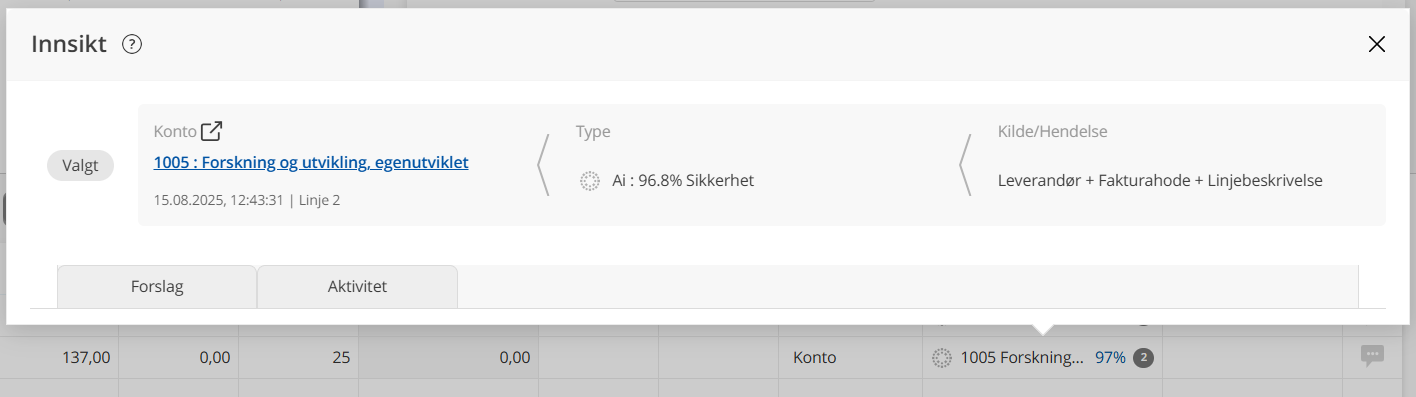Switch to the Aktivitet tab
This screenshot has width=1416, height=397.
pos(357,287)
